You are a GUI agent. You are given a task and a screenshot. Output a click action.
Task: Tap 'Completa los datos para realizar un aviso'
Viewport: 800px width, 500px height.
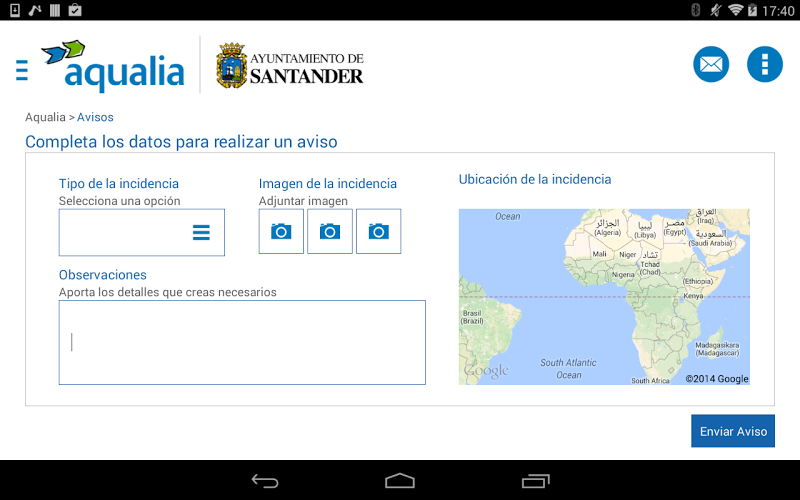point(181,142)
